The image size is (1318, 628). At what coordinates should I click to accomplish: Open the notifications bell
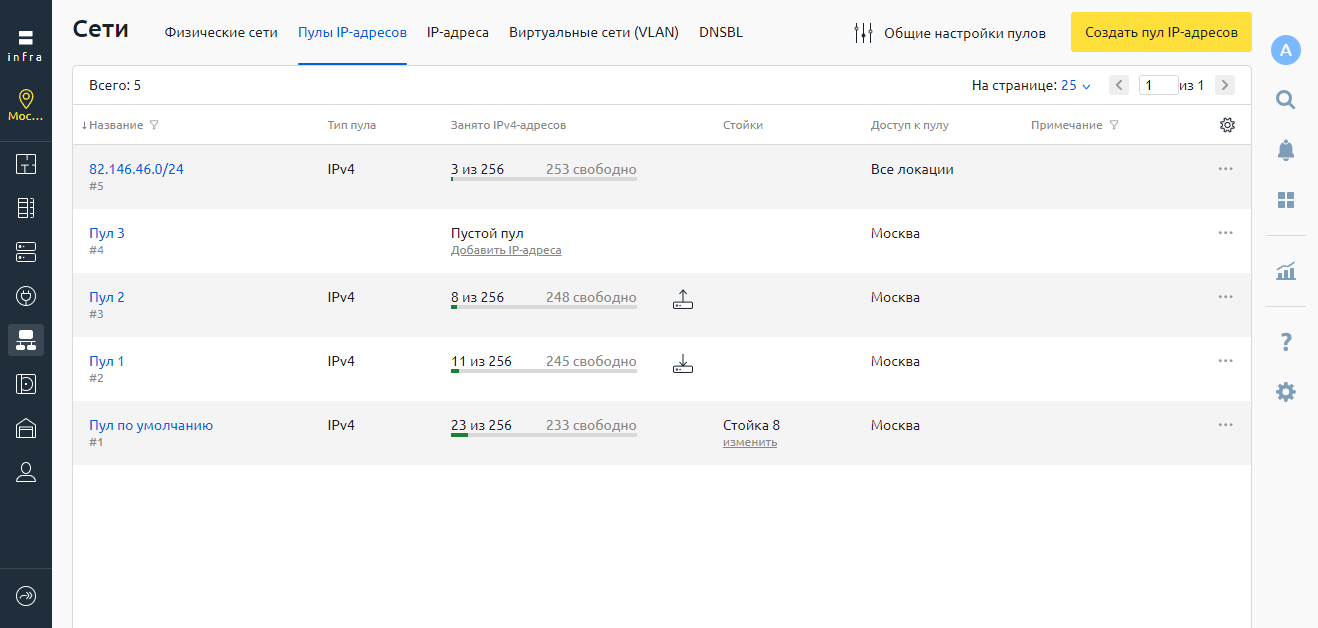(x=1286, y=150)
